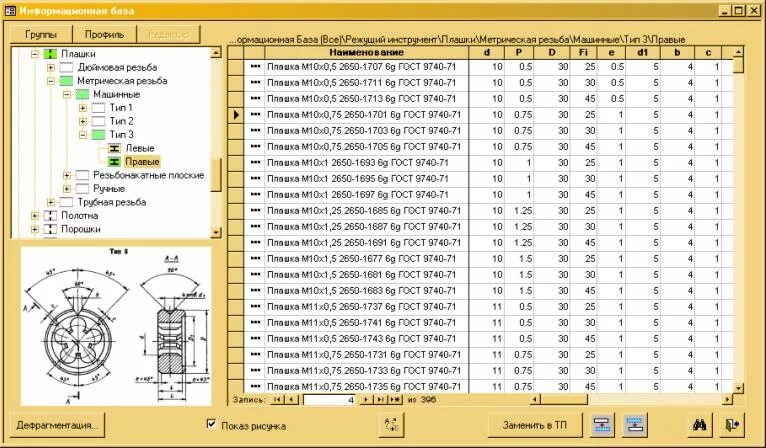
Task: Go to next record navigation button
Action: click(x=365, y=400)
